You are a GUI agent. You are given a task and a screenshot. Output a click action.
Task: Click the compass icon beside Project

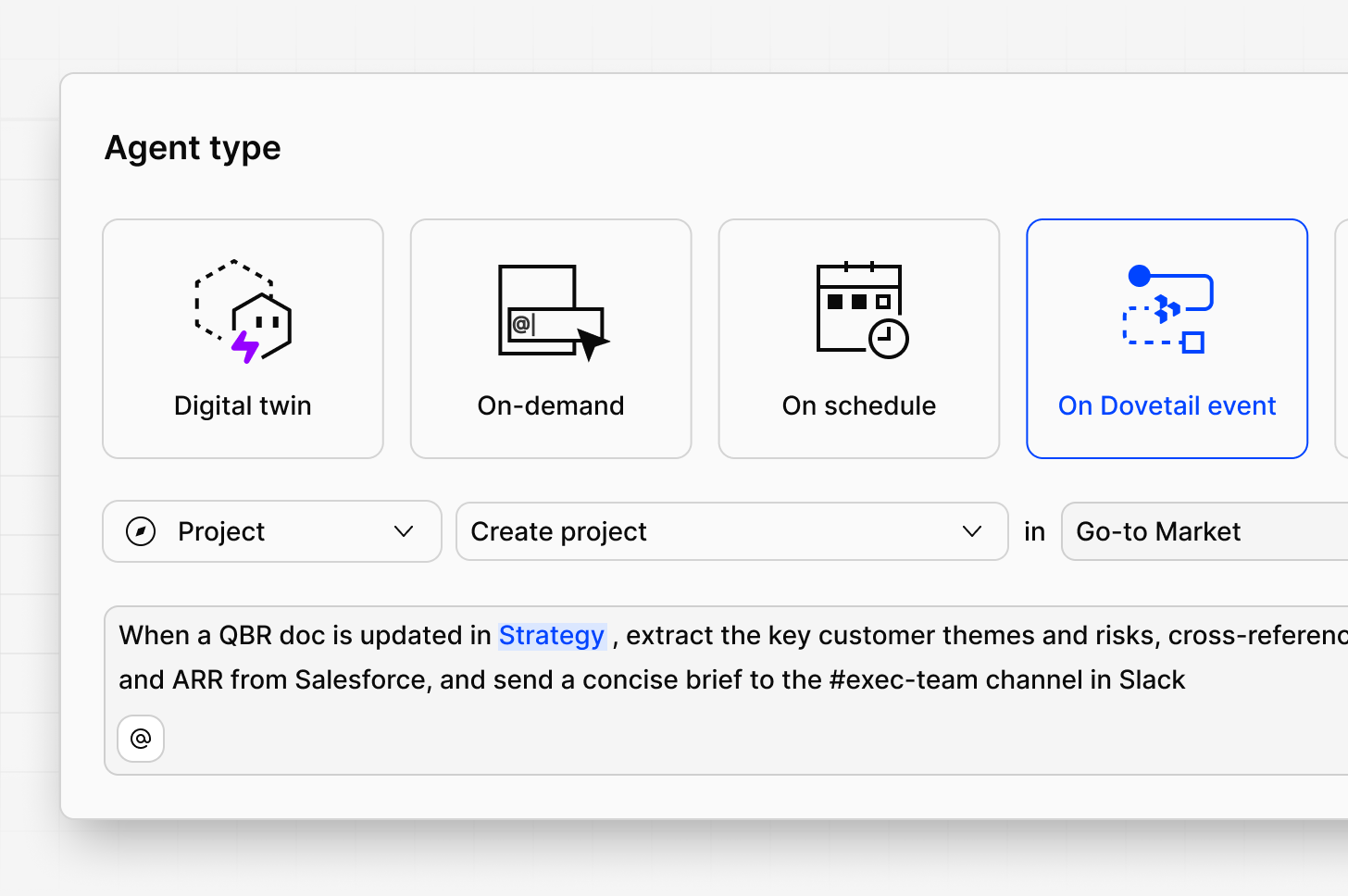click(141, 531)
